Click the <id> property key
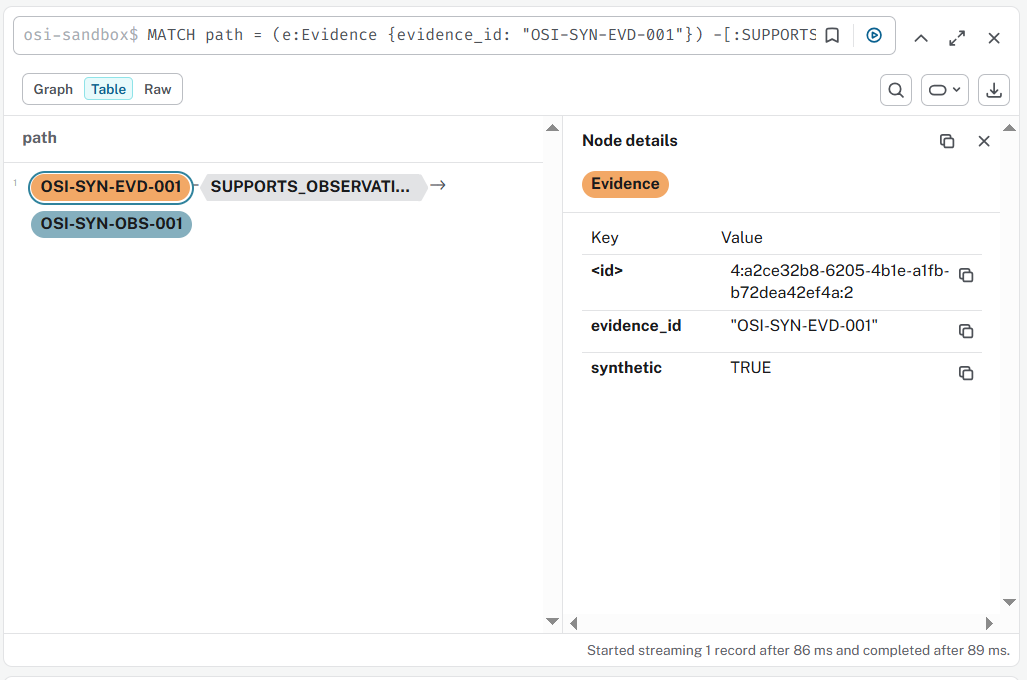The image size is (1027, 680). pyautogui.click(x=607, y=271)
